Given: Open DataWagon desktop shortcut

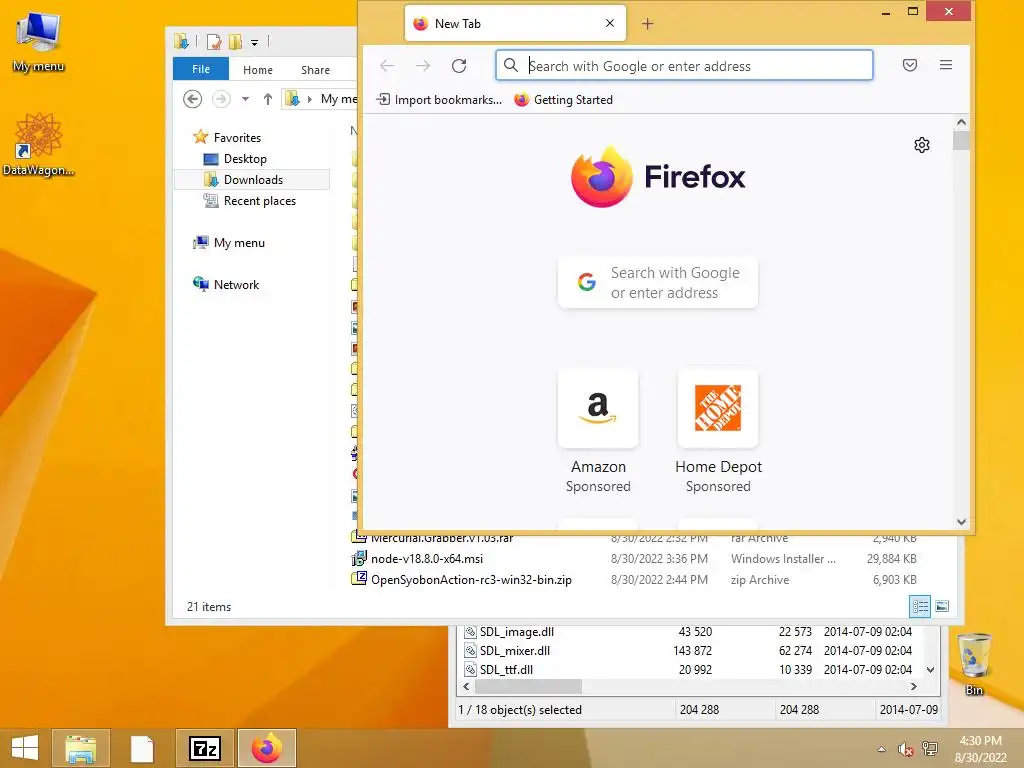Looking at the screenshot, I should coord(39,144).
